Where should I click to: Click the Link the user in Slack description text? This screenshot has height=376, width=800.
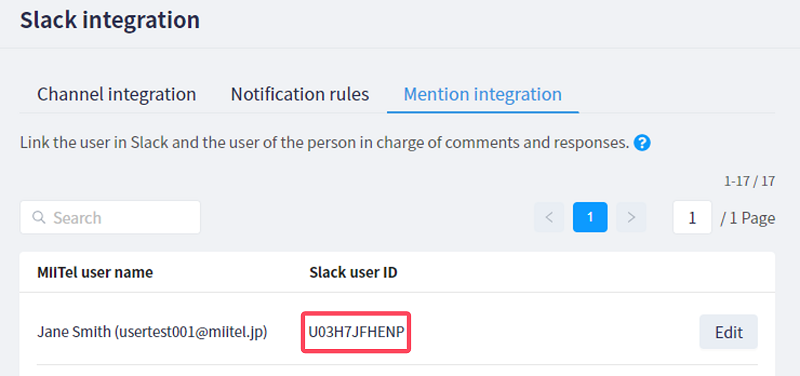coord(324,143)
